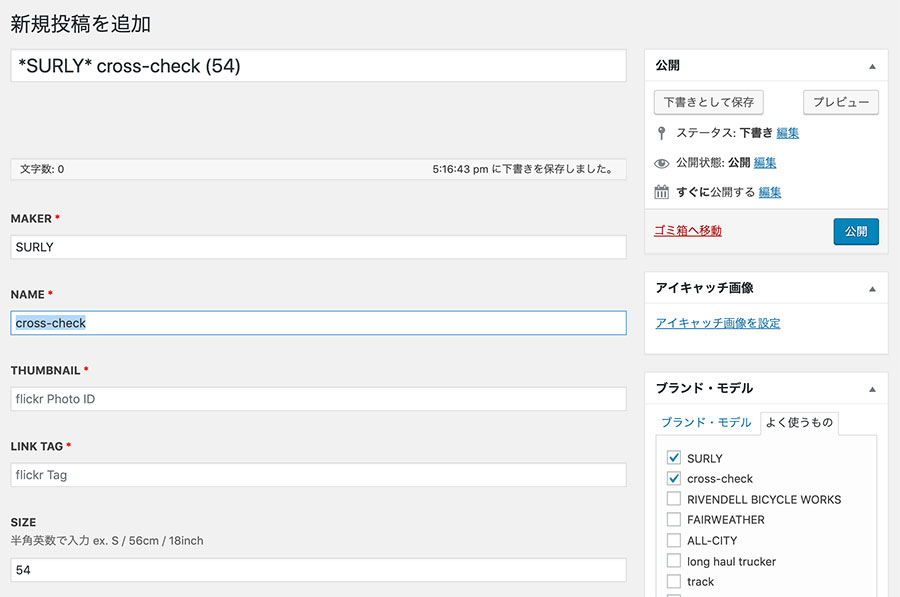
Task: Open アイキャッチ画像を設定 link
Action: (717, 323)
